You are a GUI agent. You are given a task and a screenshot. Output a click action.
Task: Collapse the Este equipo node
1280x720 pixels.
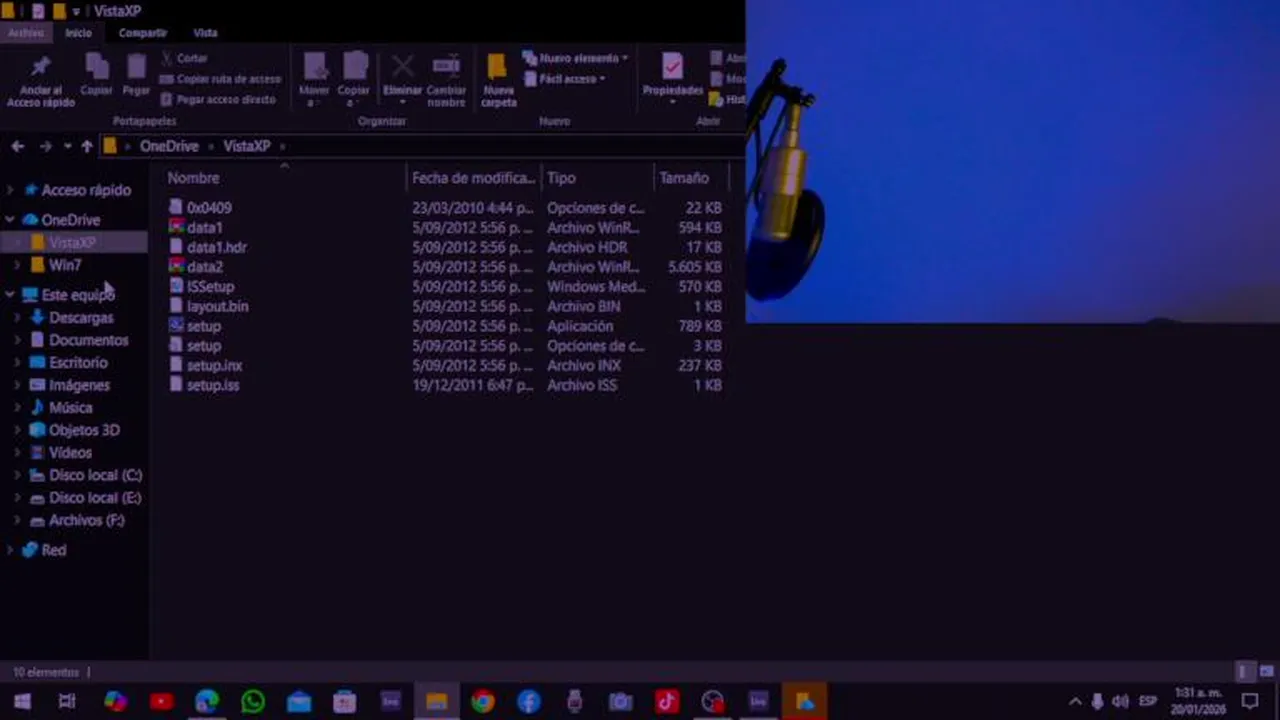point(10,295)
